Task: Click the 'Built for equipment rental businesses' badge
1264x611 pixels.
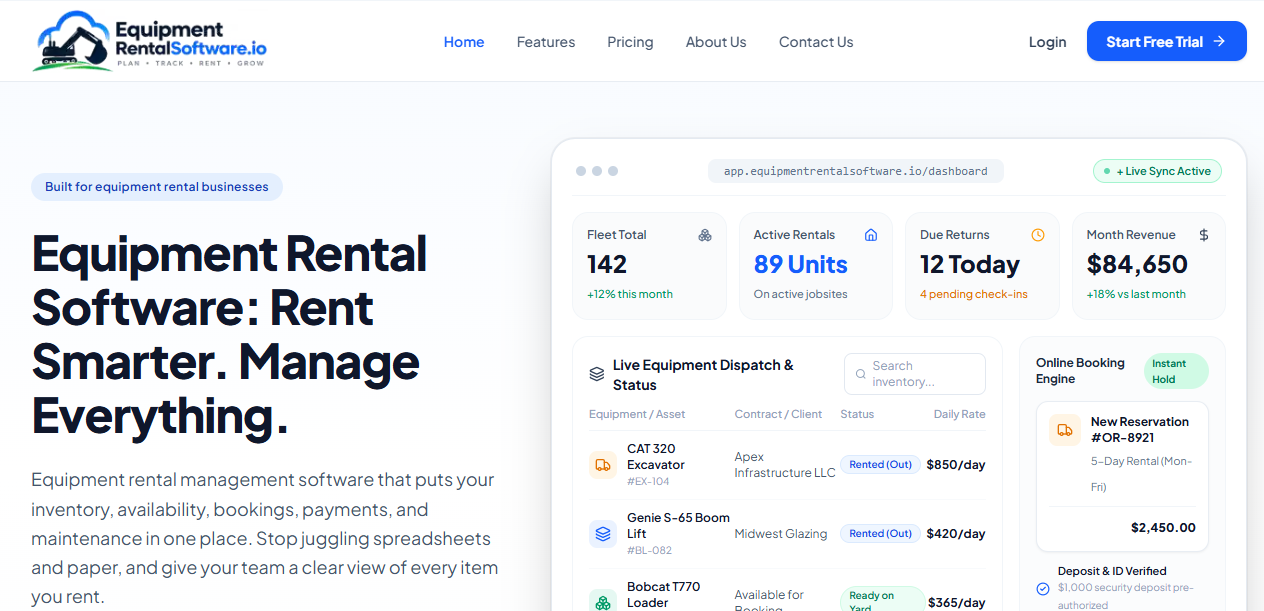Action: pos(157,187)
